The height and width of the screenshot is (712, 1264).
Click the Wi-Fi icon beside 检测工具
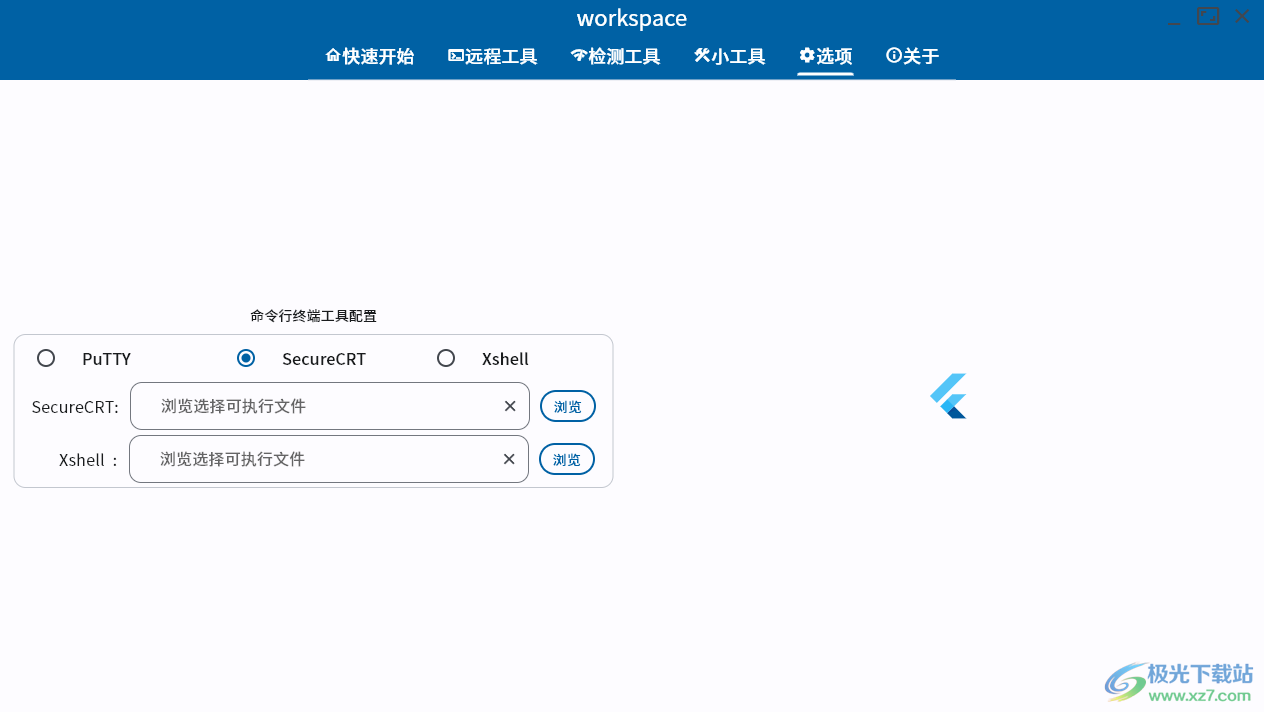click(x=578, y=56)
